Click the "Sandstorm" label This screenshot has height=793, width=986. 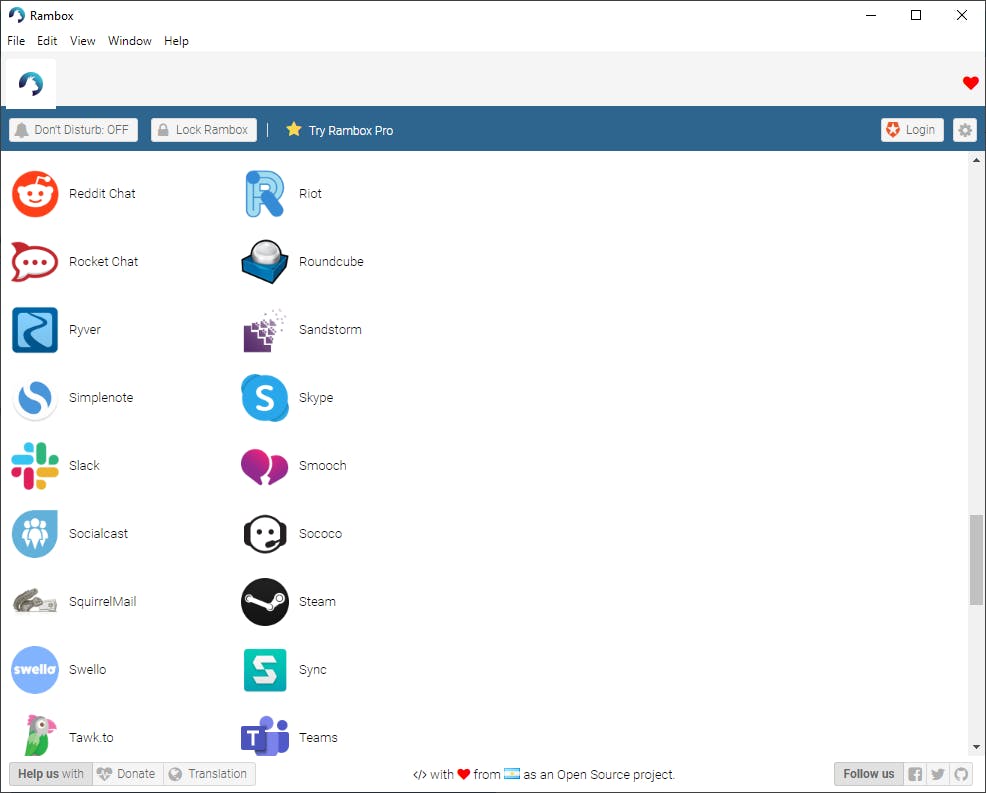click(x=330, y=330)
